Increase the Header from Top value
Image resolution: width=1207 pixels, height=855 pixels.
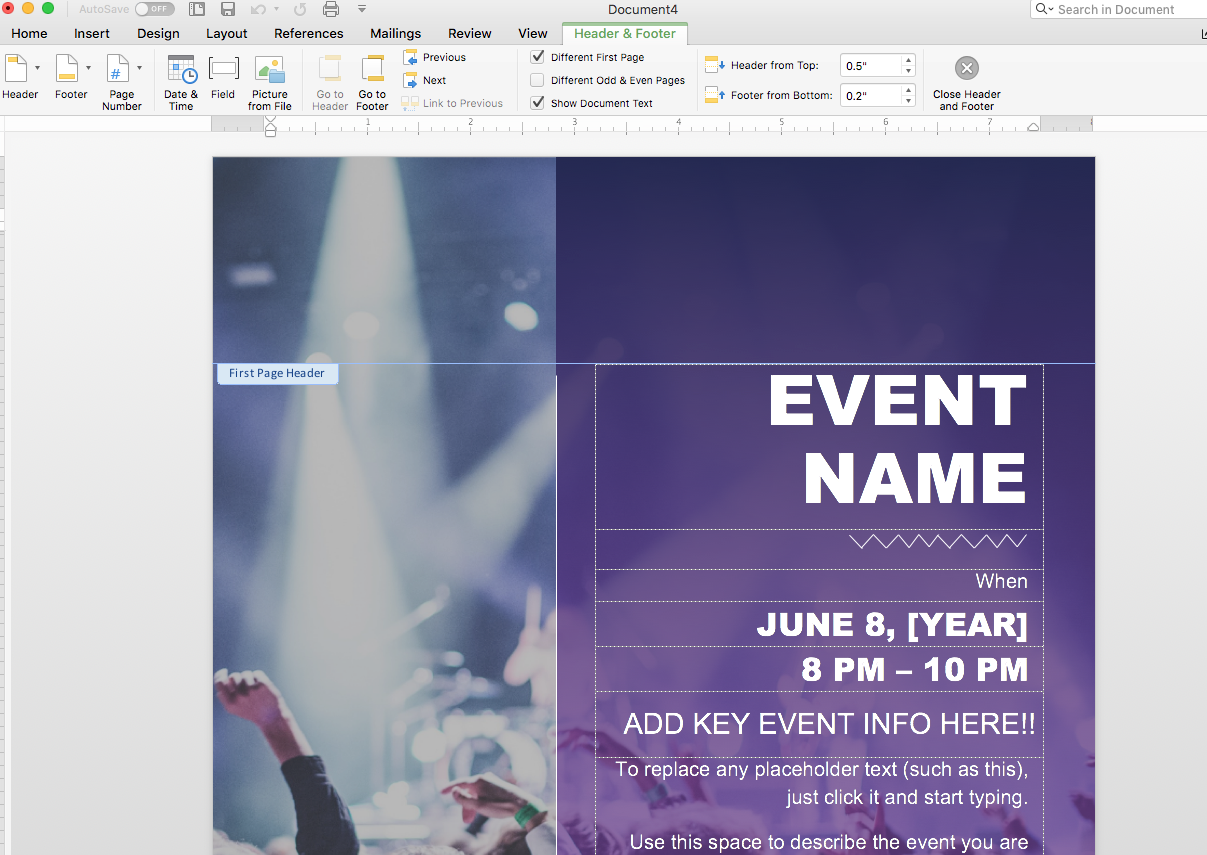(x=907, y=60)
